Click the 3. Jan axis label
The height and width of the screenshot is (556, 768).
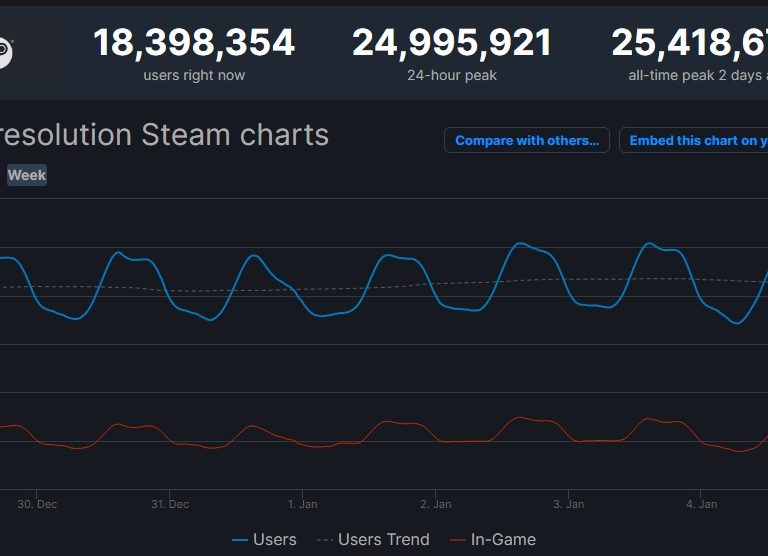[x=568, y=504]
